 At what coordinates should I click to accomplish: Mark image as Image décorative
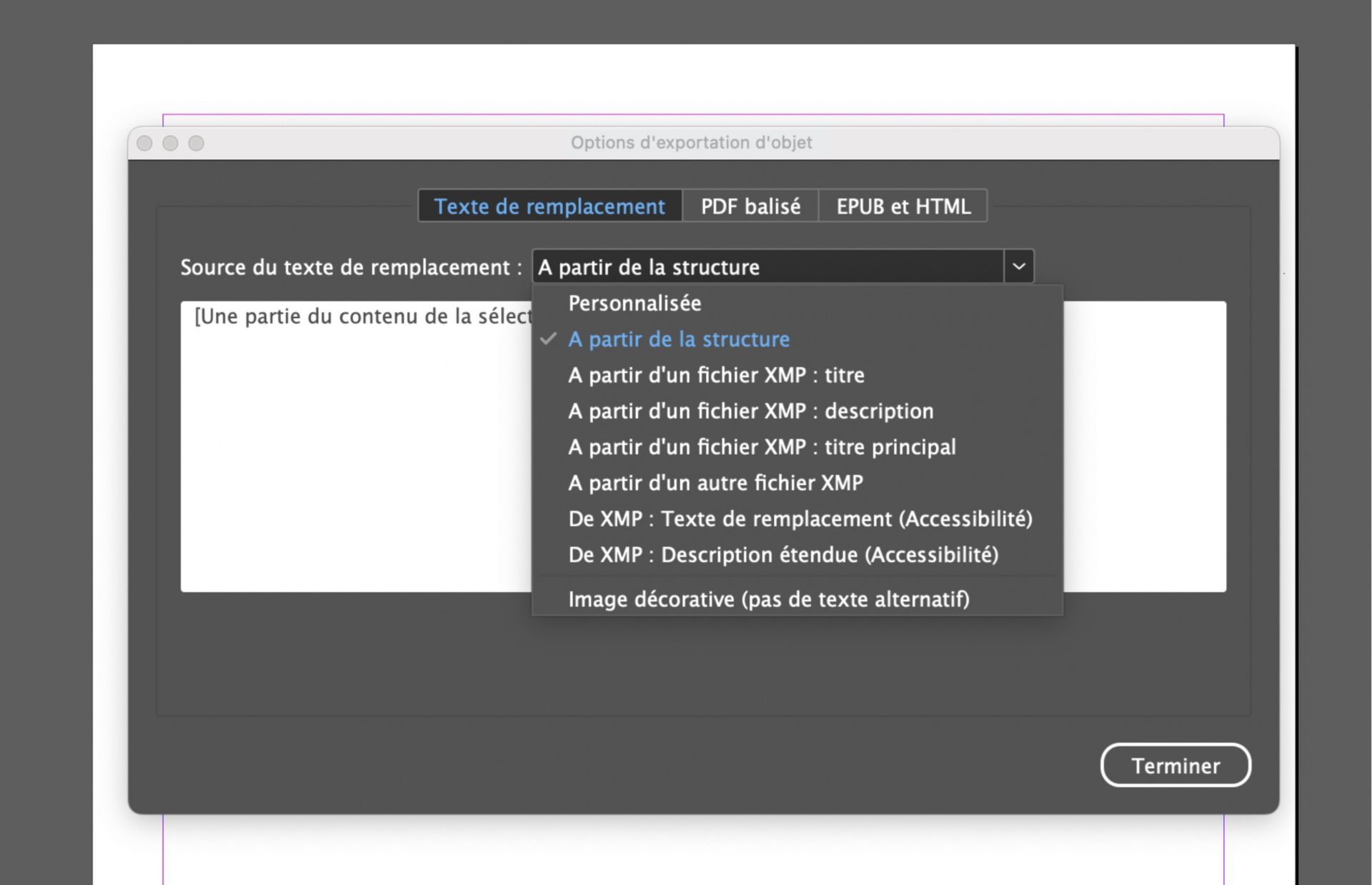tap(768, 599)
